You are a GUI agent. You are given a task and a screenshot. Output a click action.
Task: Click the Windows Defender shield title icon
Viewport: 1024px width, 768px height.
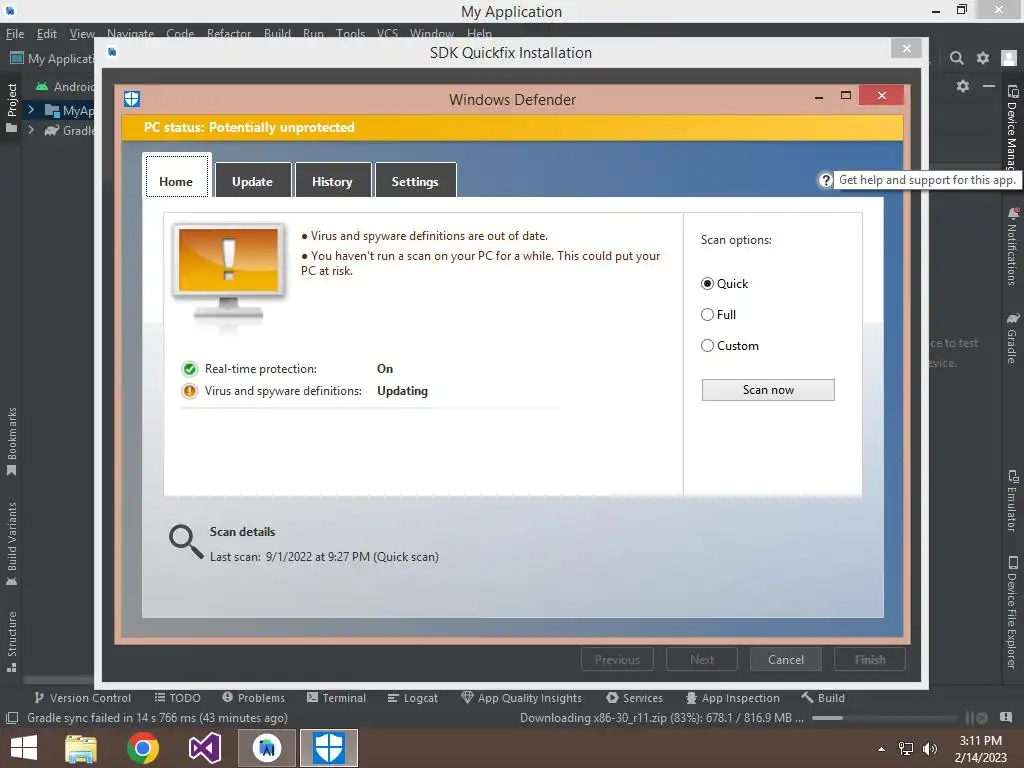(132, 99)
